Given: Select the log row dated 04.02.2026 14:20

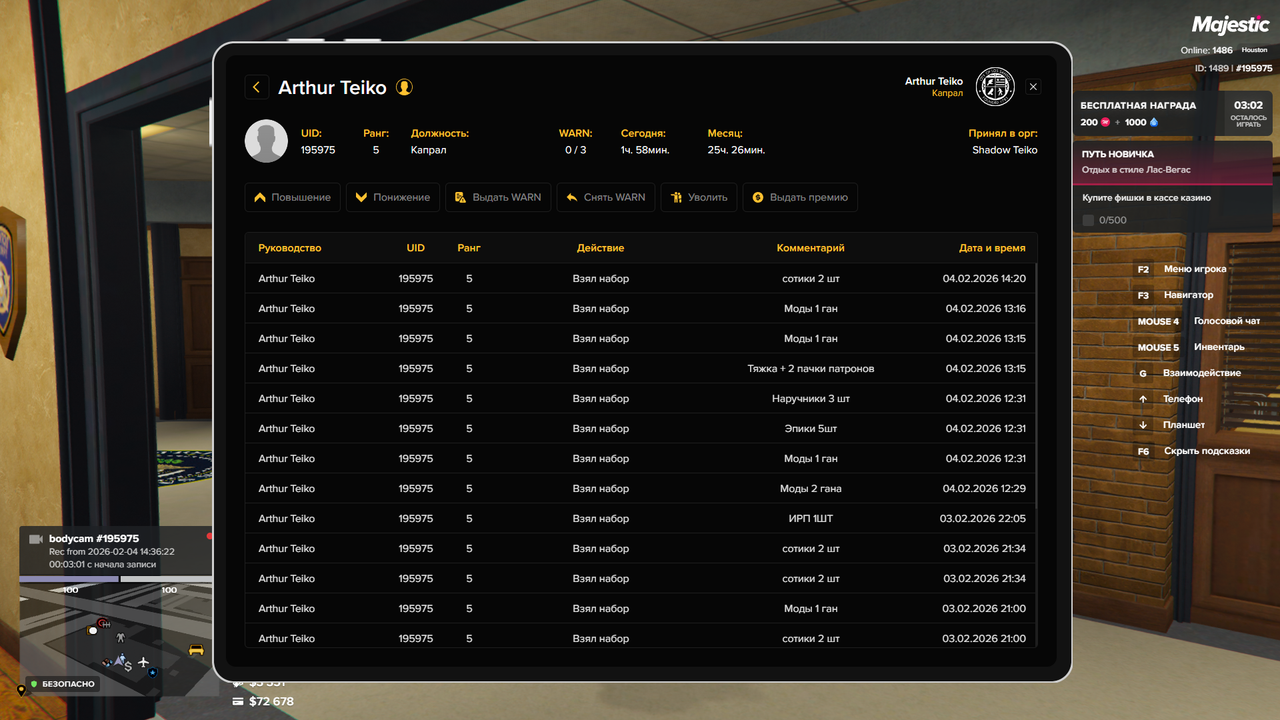Looking at the screenshot, I should tap(641, 278).
